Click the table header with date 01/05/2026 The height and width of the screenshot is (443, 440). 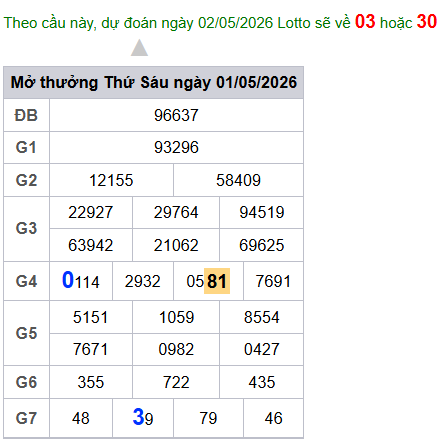(154, 82)
